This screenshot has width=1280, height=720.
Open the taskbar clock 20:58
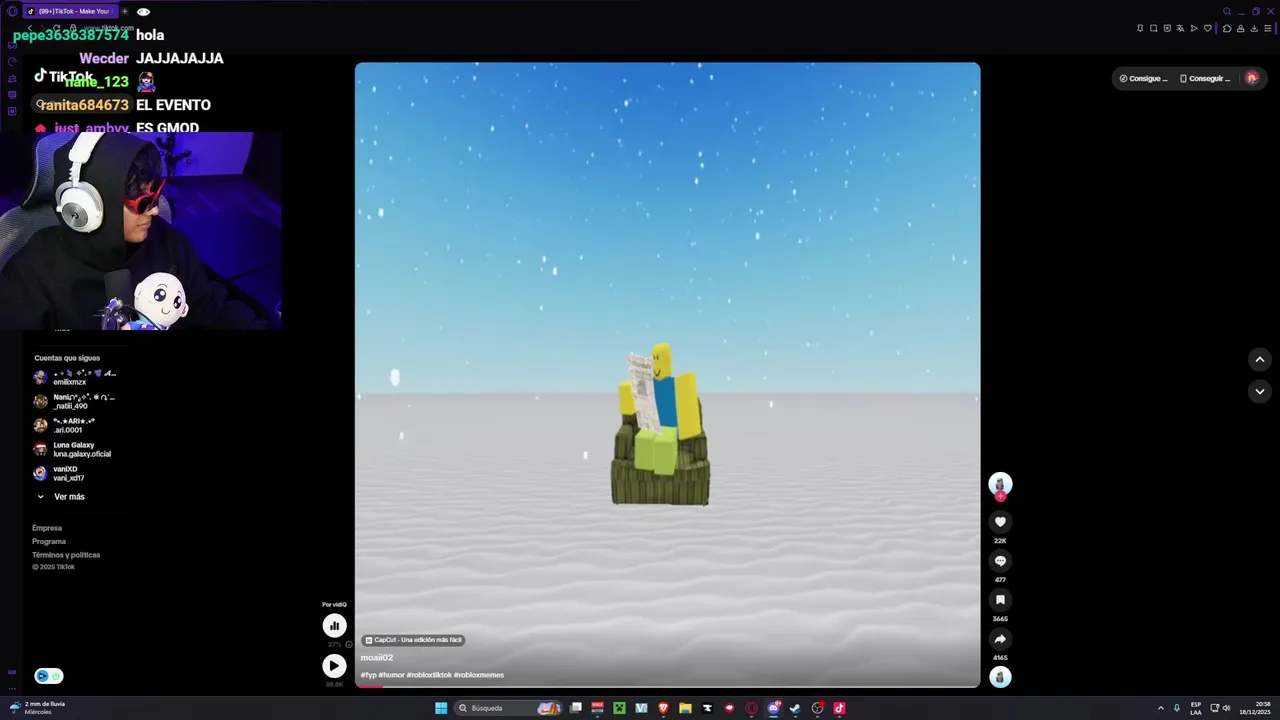tap(1255, 708)
